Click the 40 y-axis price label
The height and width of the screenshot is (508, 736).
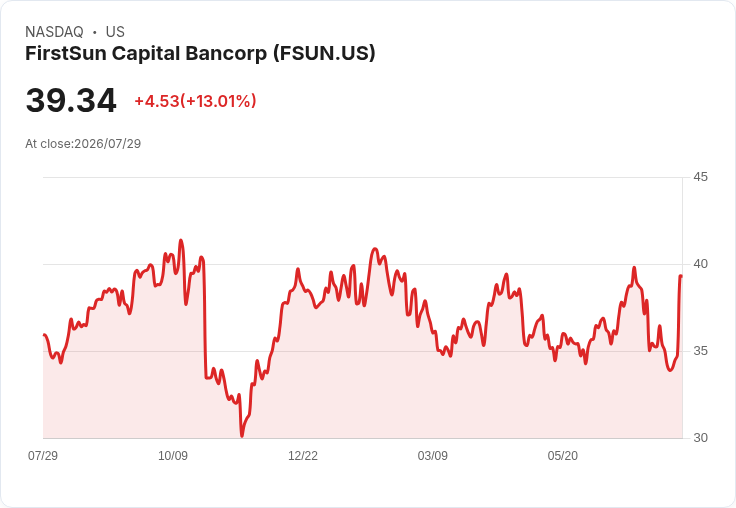point(700,264)
